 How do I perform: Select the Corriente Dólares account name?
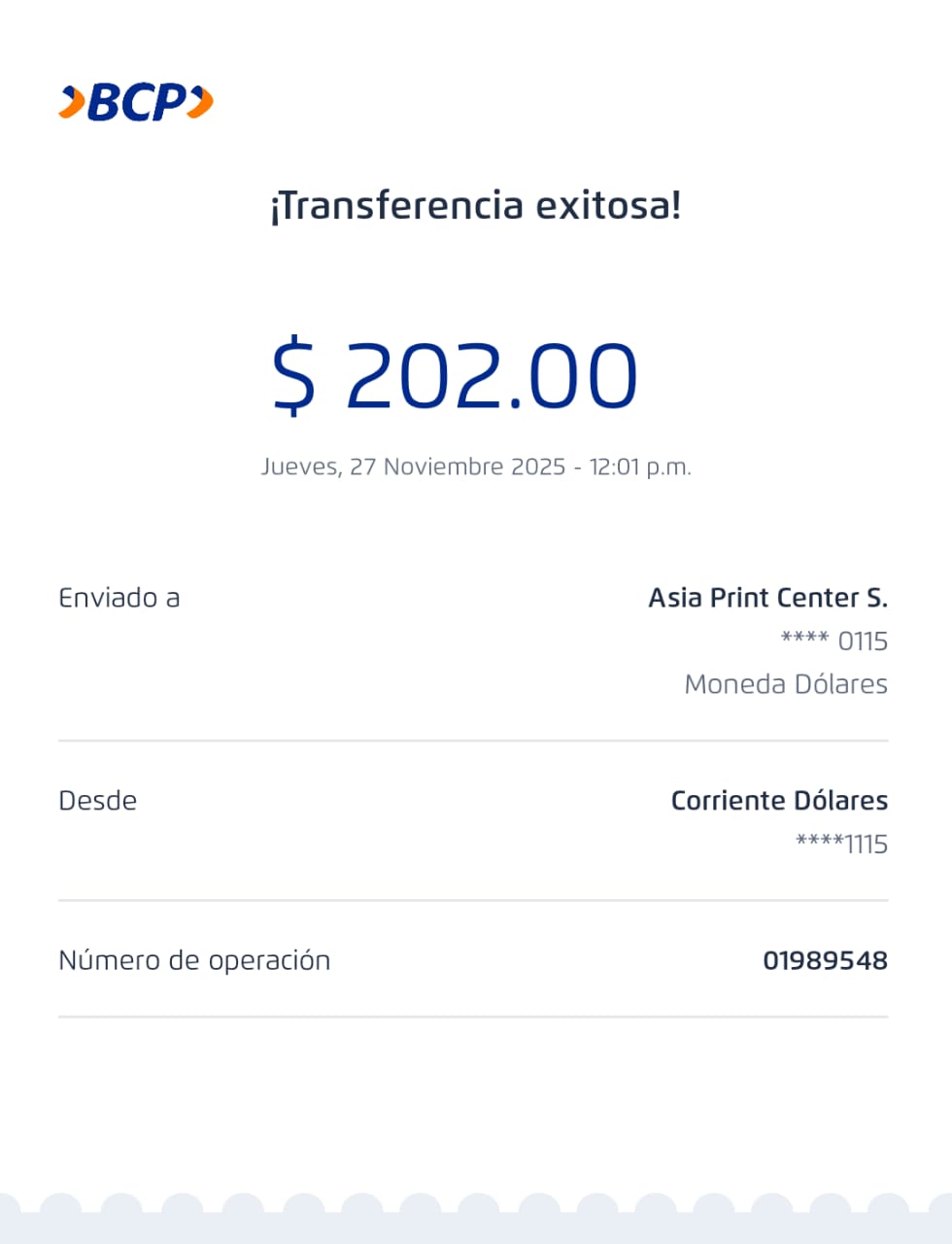pos(779,801)
